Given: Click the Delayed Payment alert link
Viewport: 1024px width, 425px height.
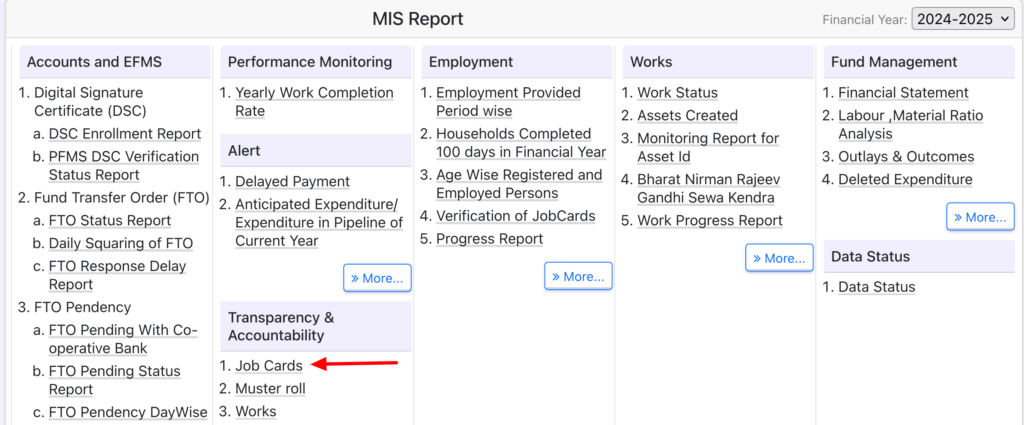Looking at the screenshot, I should pos(292,182).
